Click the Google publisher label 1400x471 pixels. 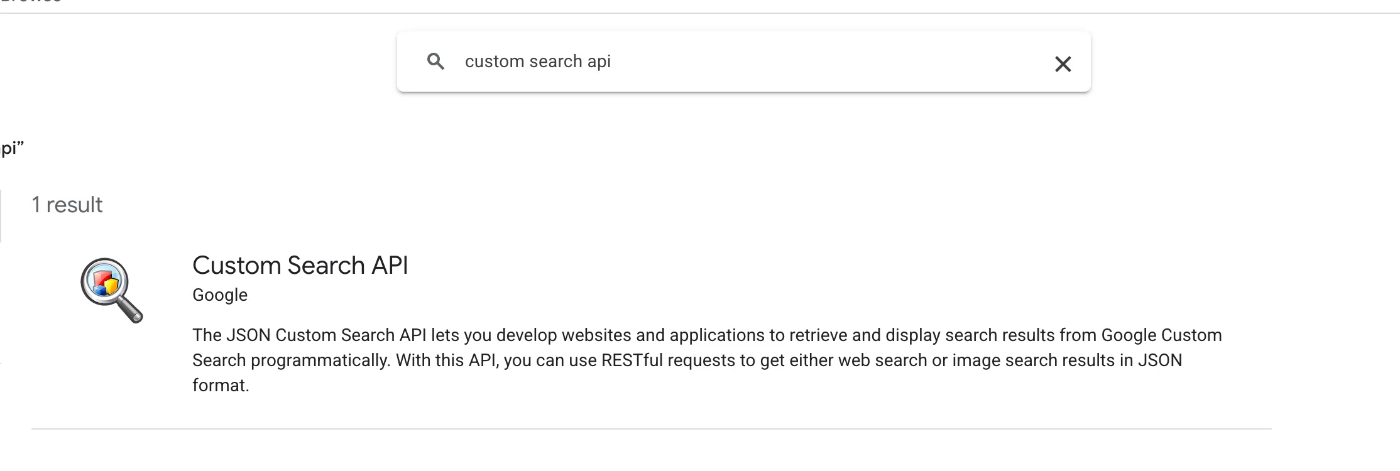click(220, 295)
